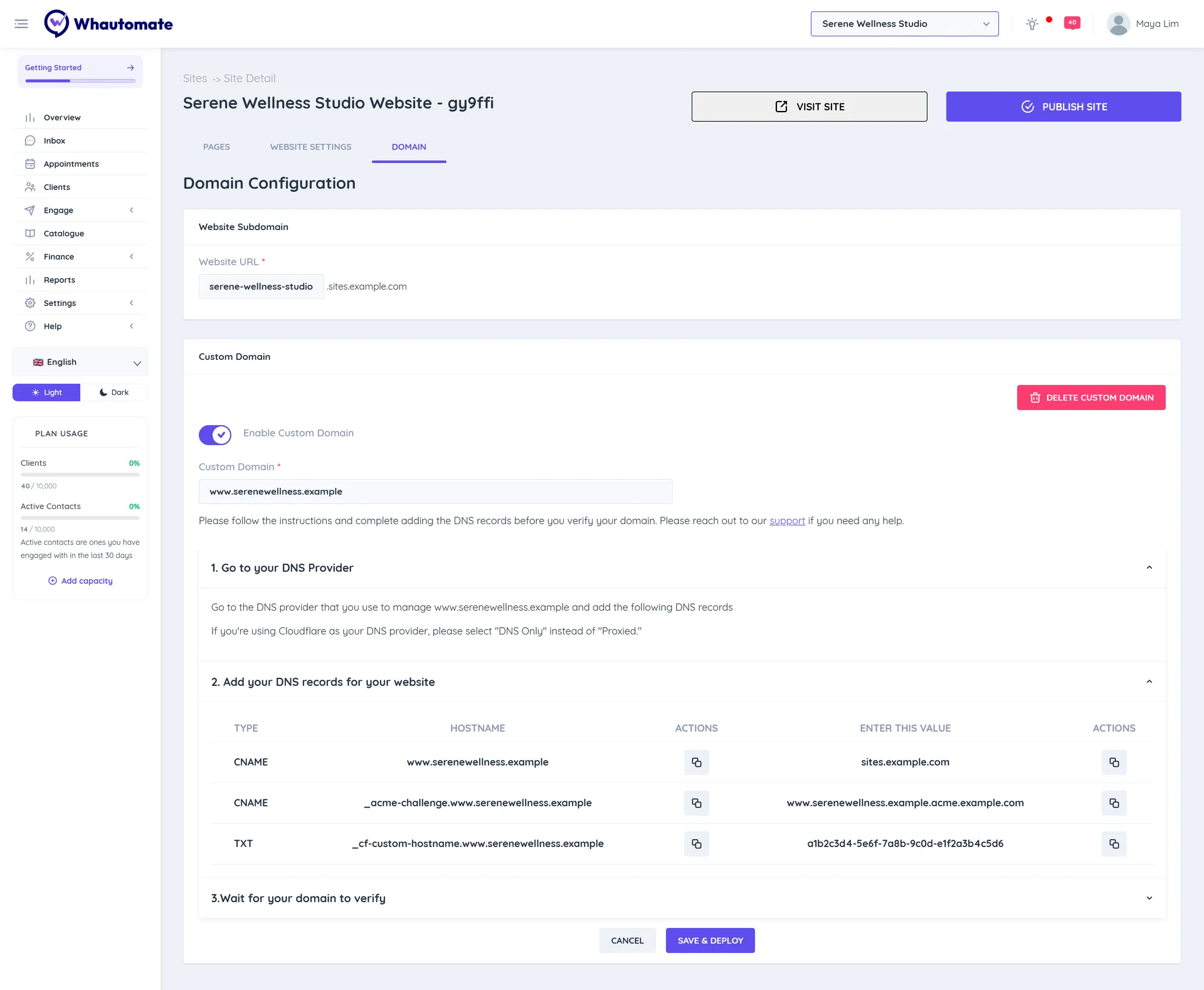Click the CANCEL button
The image size is (1204, 990).
627,940
